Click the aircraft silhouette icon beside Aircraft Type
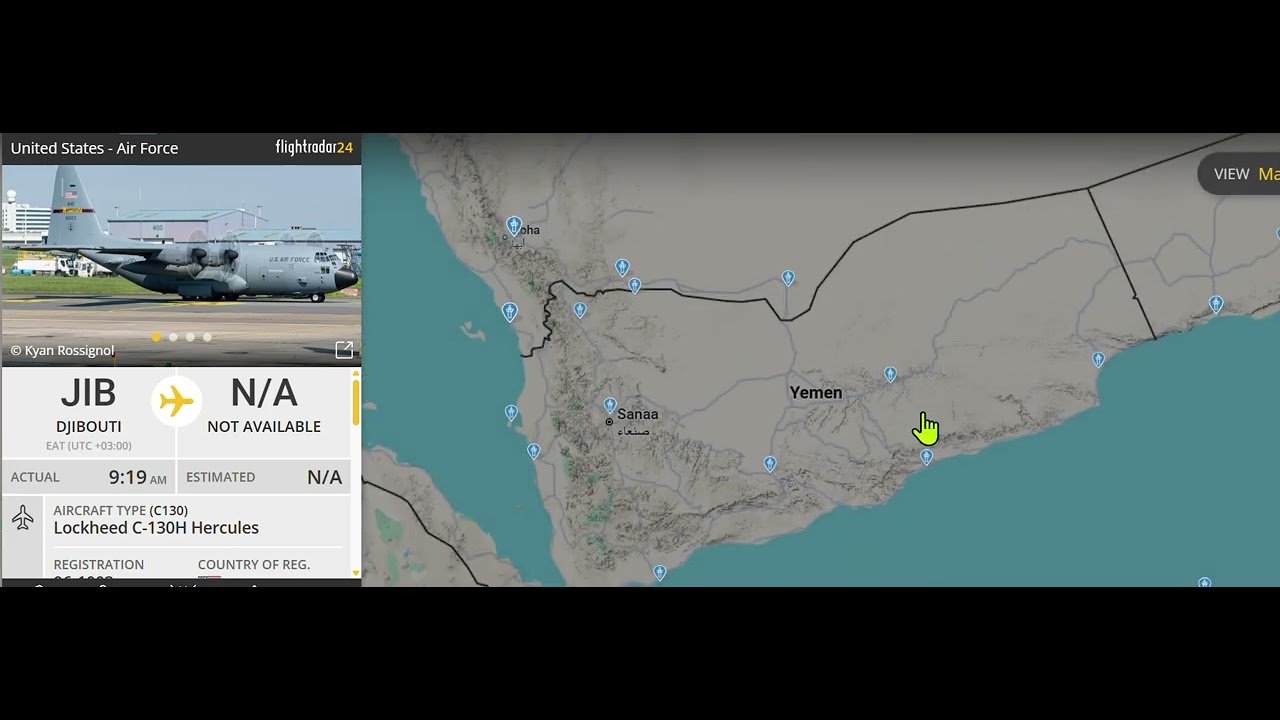Viewport: 1280px width, 720px height. [23, 518]
